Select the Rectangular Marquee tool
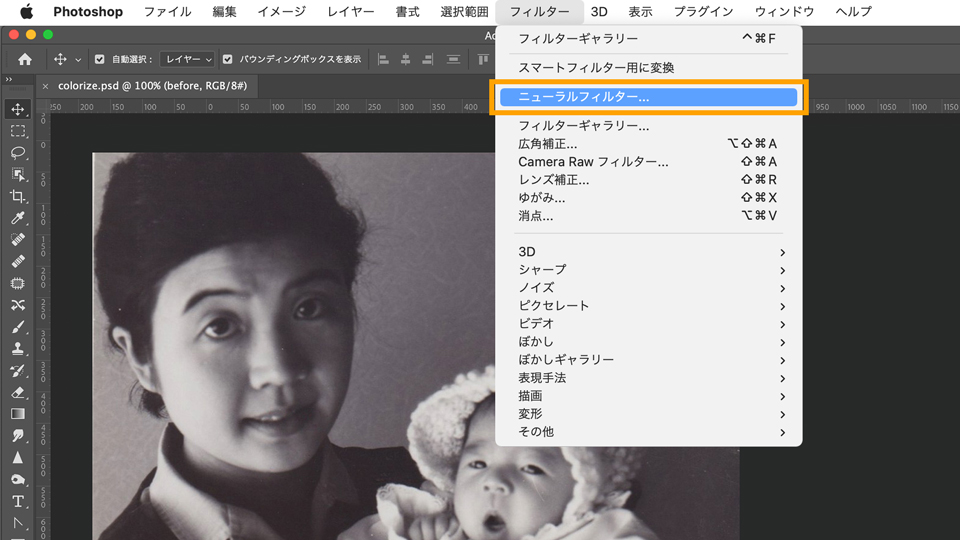 coord(18,131)
